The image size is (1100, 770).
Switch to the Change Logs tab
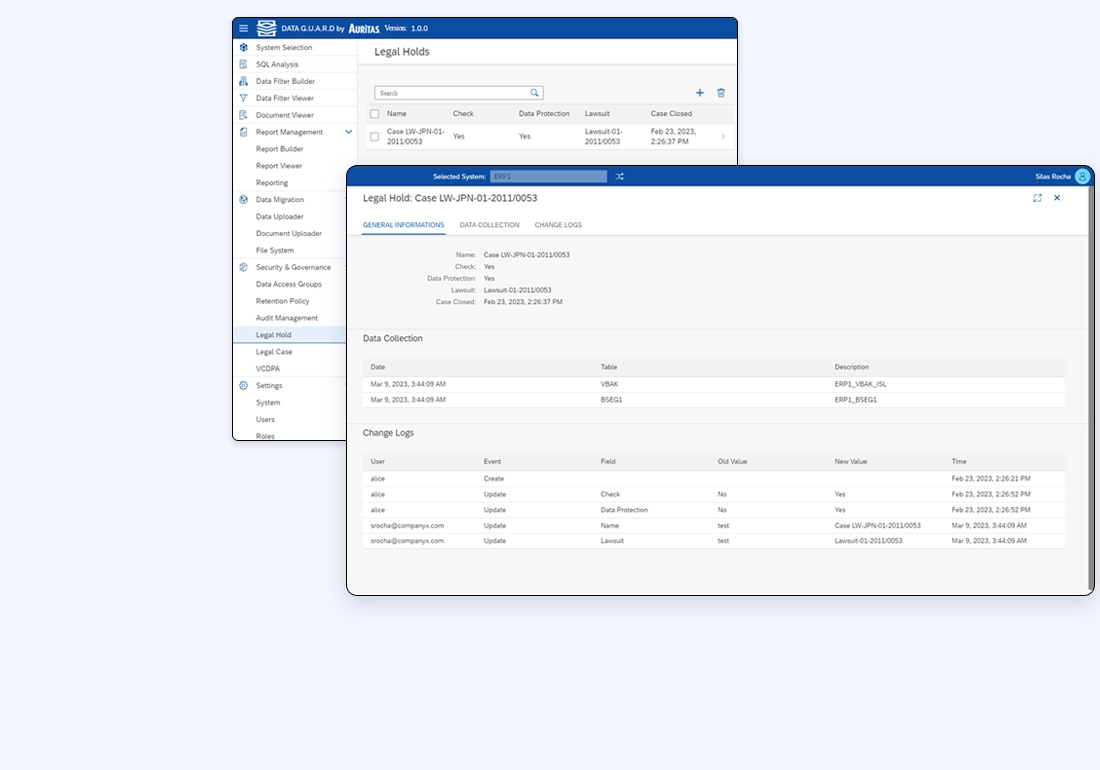click(x=558, y=225)
